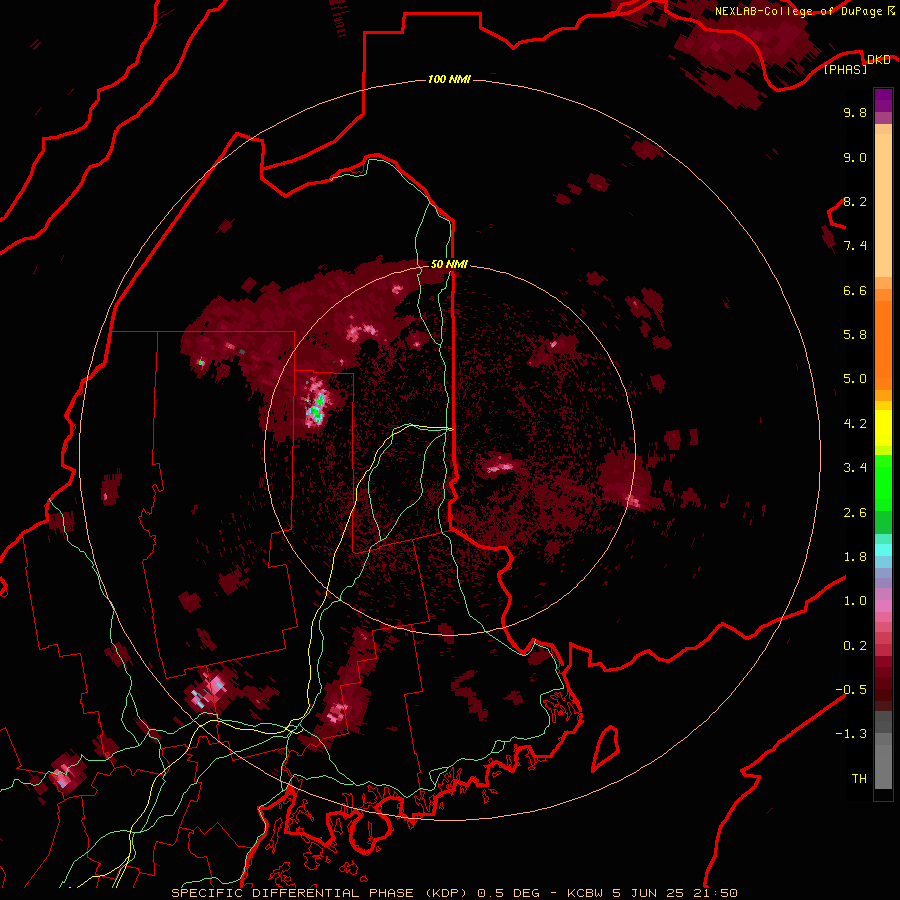Click the Specific Differential Phase caption text
Image resolution: width=900 pixels, height=900 pixels.
click(454, 893)
